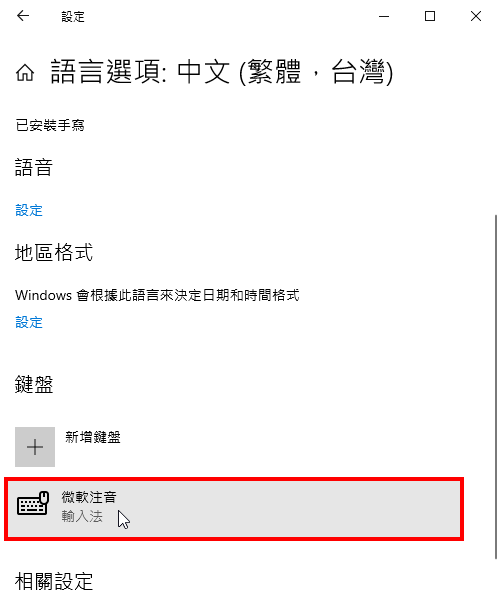498x592 pixels.
Task: Open the 設定 link under 地區格式
Action: click(29, 322)
